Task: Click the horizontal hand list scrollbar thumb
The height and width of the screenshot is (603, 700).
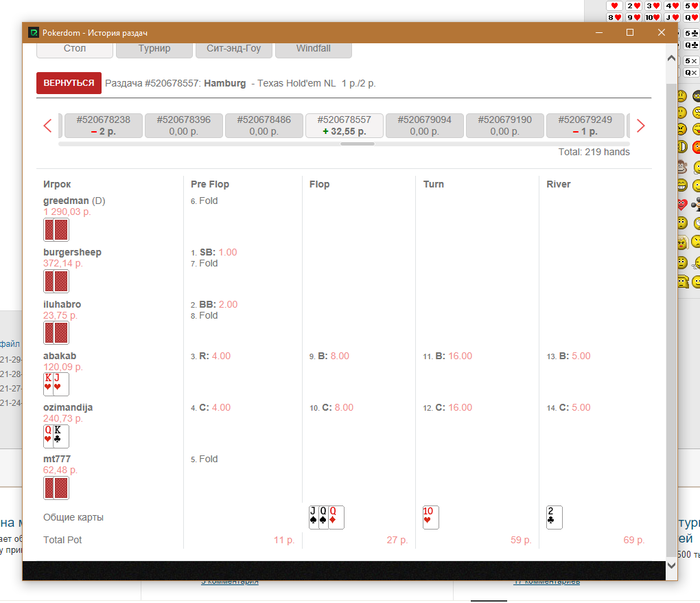Action: (x=358, y=144)
